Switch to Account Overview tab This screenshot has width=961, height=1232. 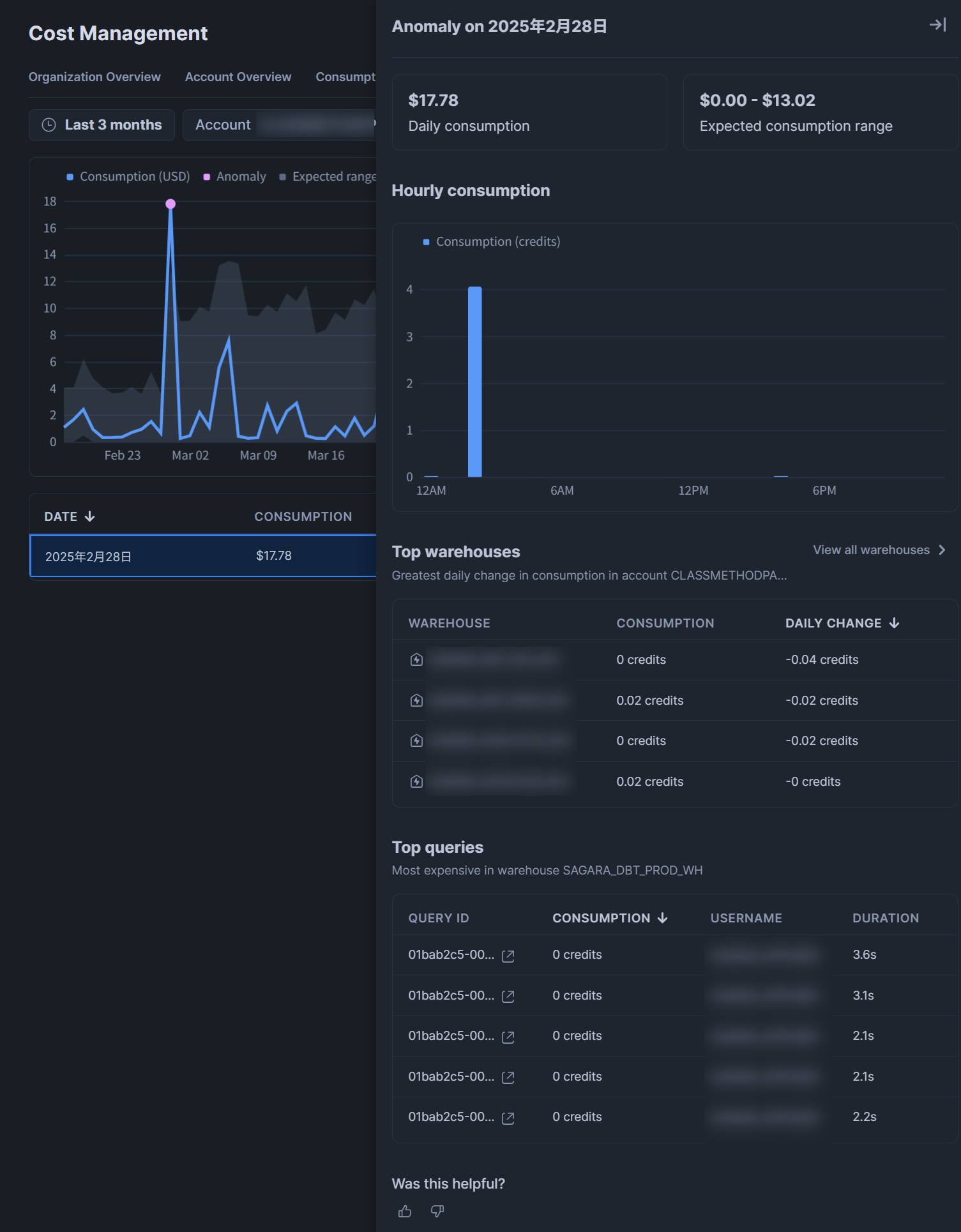238,77
